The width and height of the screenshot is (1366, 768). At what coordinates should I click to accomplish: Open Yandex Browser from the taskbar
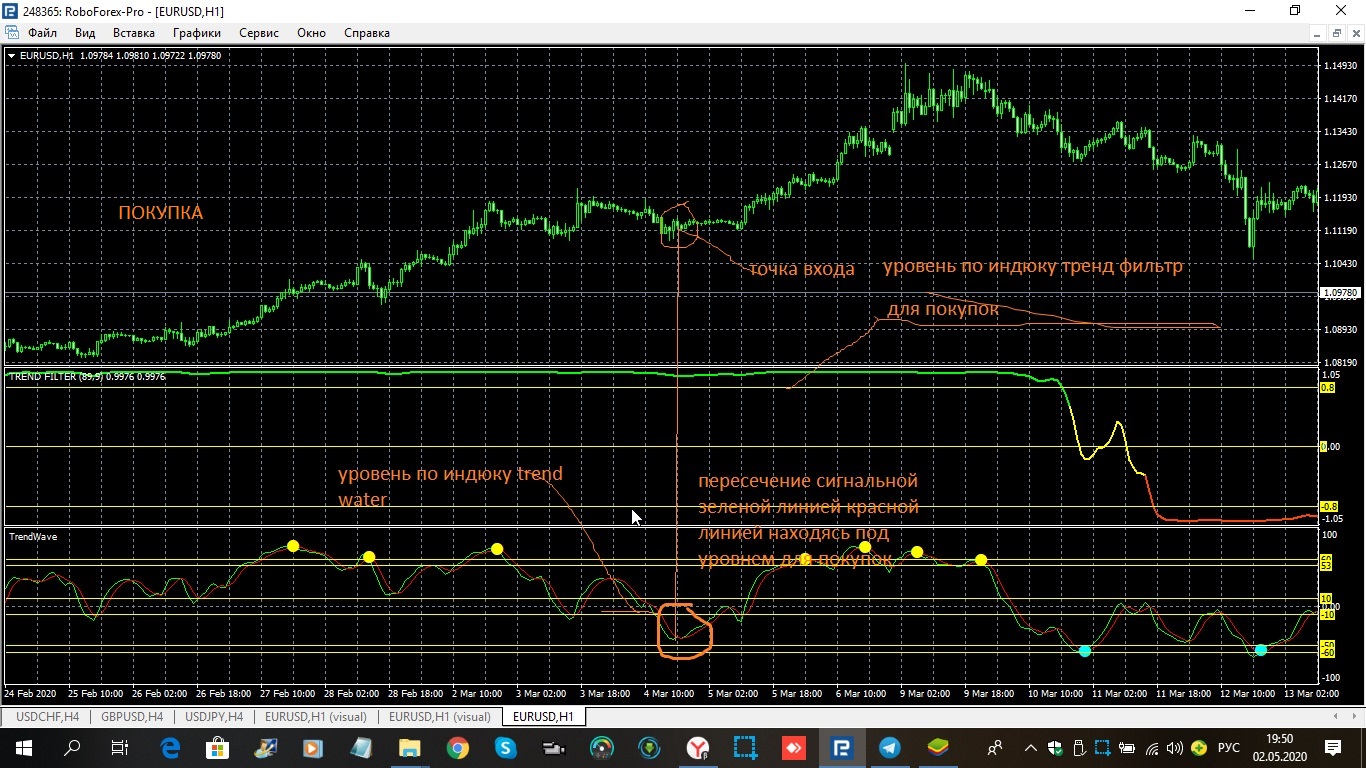pyautogui.click(x=697, y=747)
